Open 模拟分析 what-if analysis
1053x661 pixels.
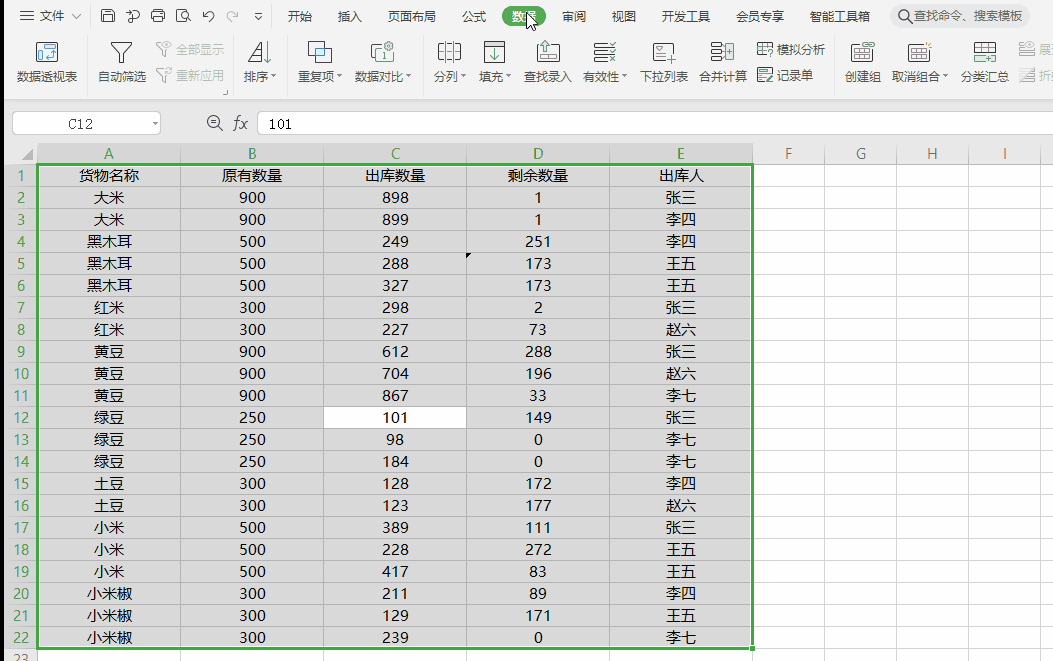(x=790, y=49)
